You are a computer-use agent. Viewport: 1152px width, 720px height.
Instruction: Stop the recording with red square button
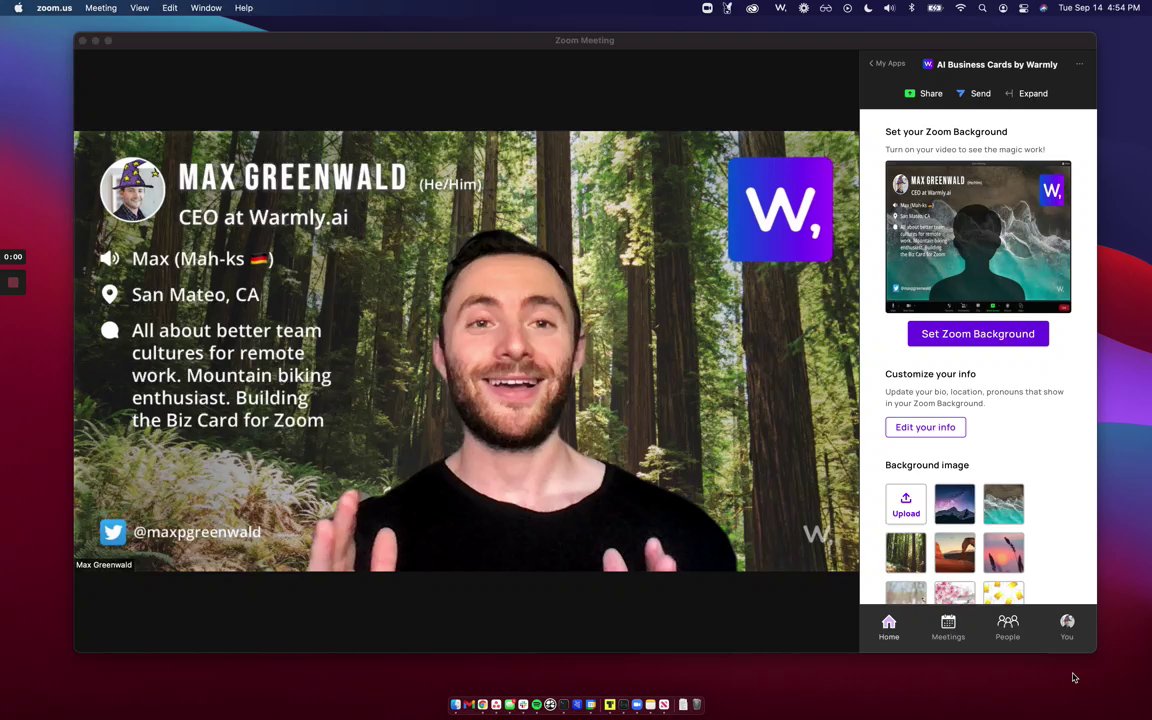coord(12,282)
